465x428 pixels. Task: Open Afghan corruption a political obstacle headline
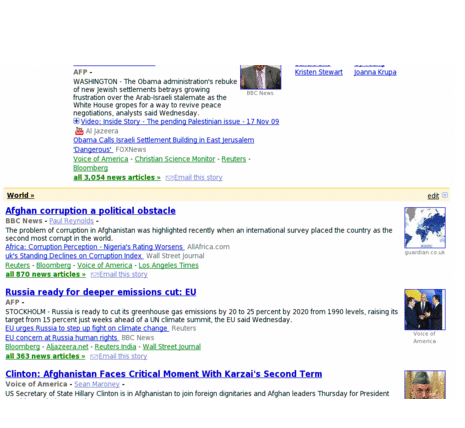pos(90,211)
